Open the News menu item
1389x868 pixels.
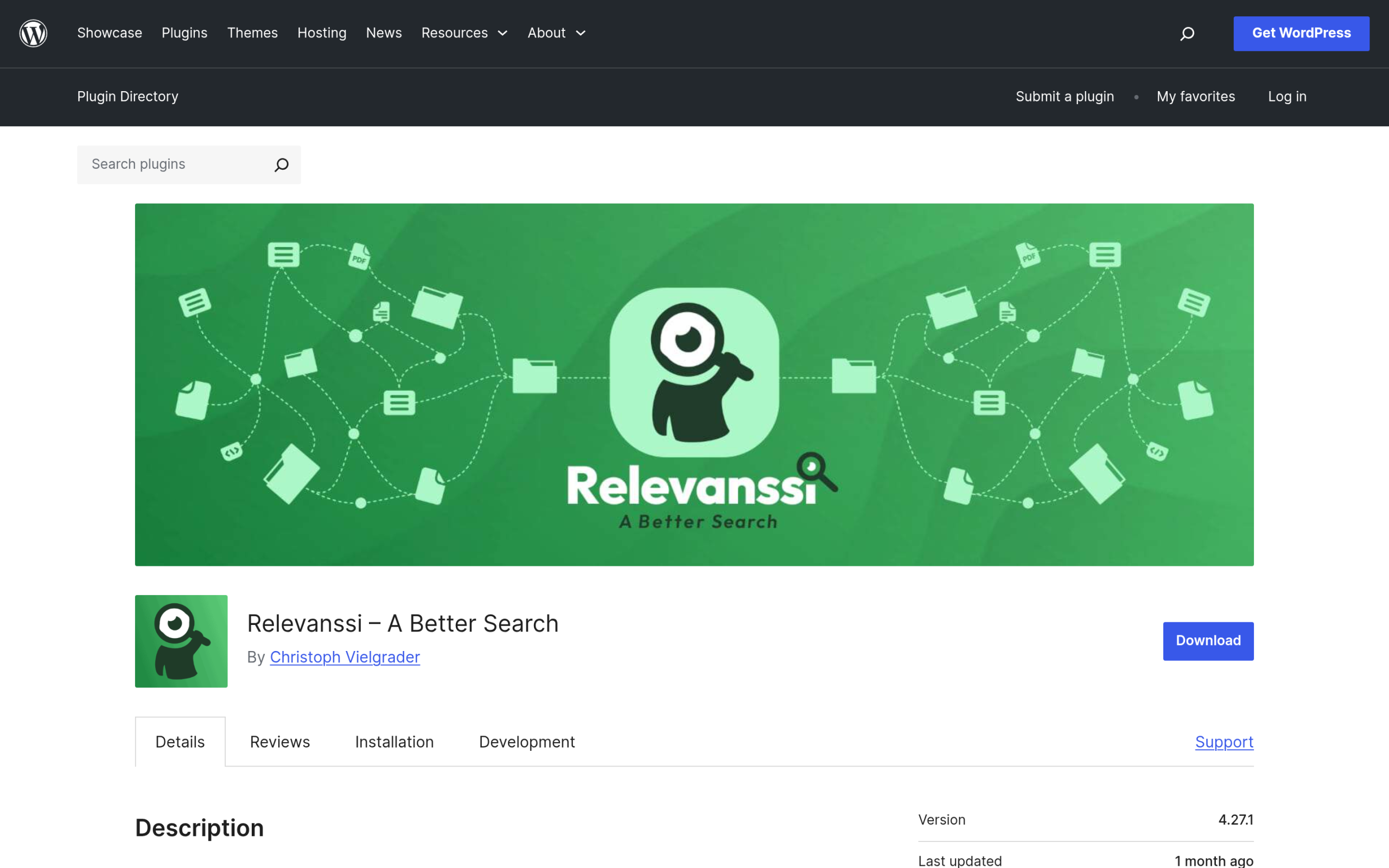click(x=384, y=33)
